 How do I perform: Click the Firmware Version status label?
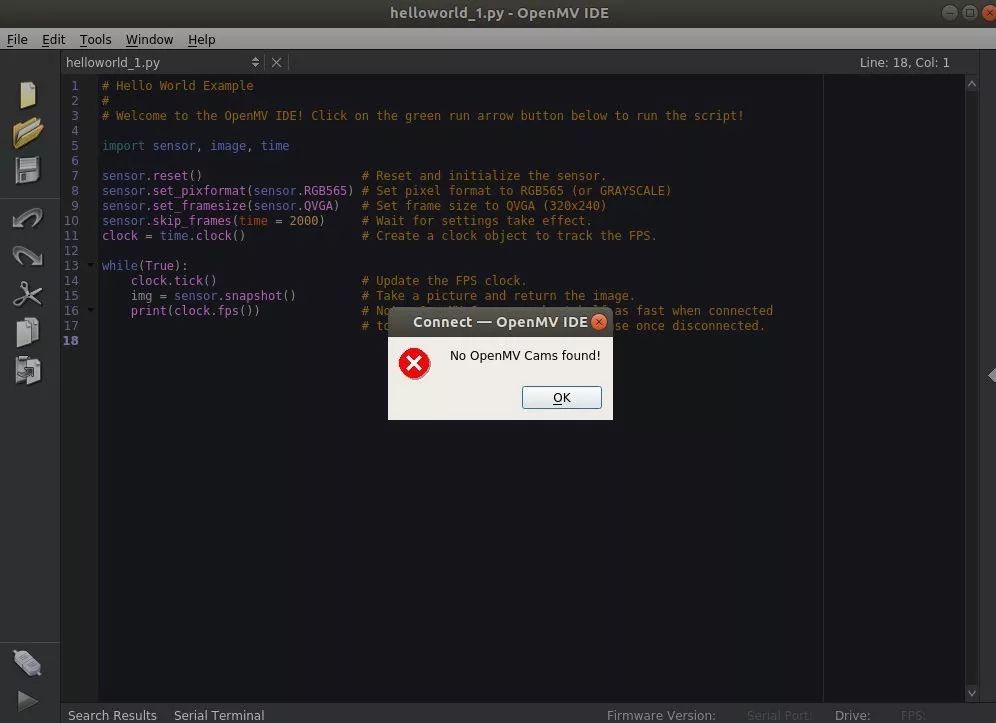[x=661, y=715]
